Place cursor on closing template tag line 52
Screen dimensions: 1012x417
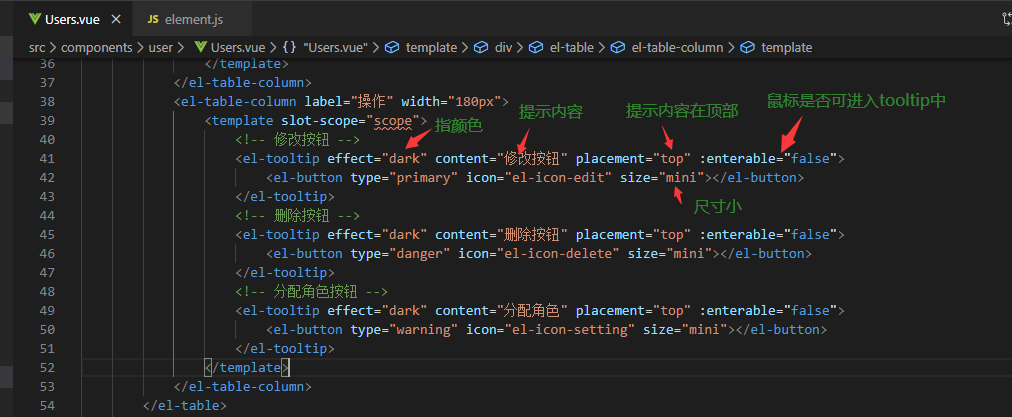[247, 367]
